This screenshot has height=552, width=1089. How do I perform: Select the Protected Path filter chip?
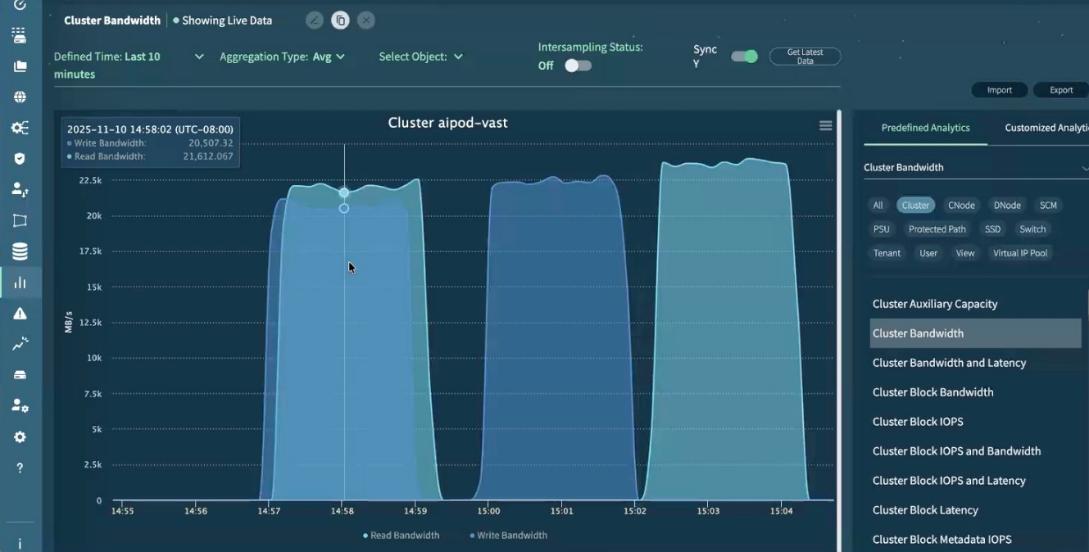click(x=937, y=229)
